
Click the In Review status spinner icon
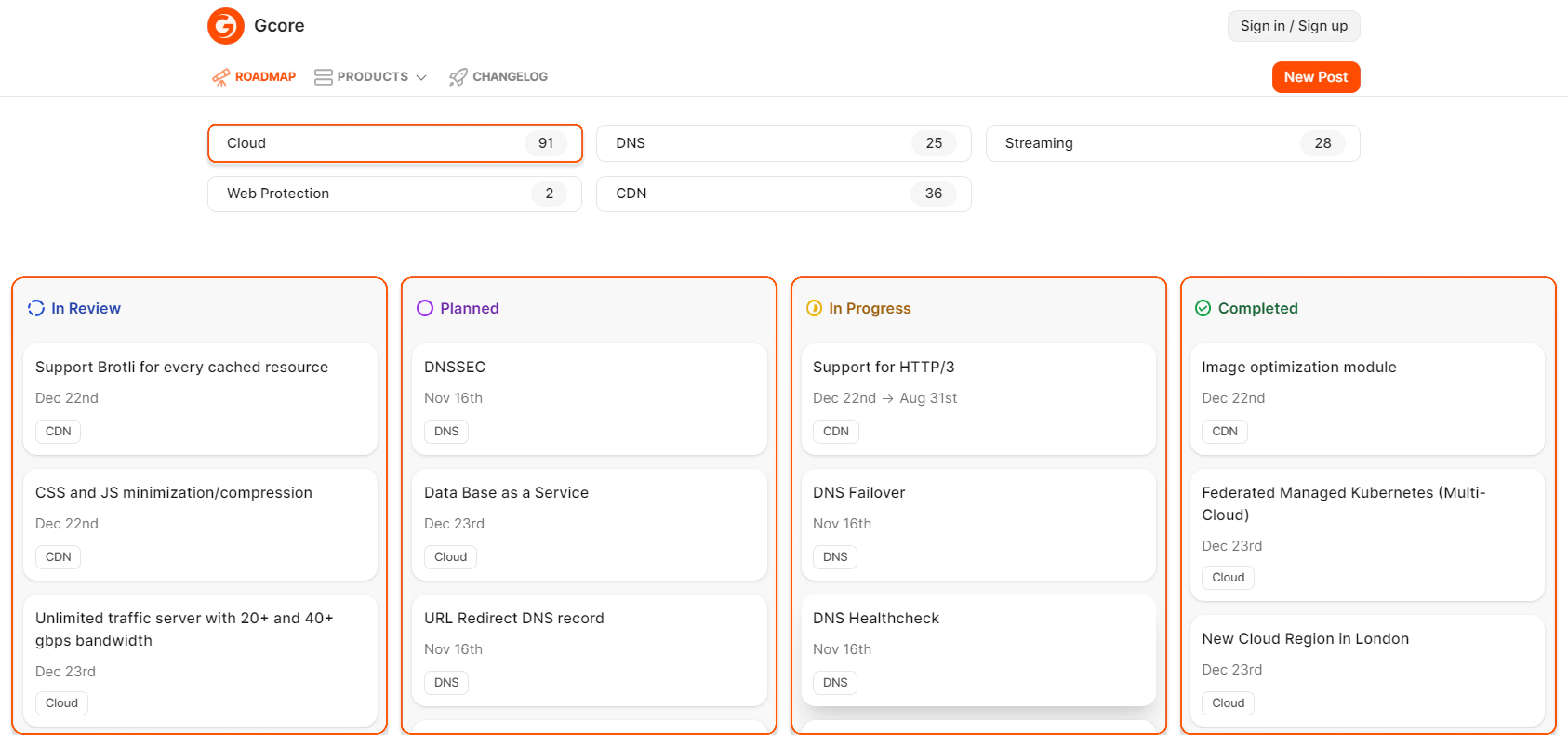point(36,308)
